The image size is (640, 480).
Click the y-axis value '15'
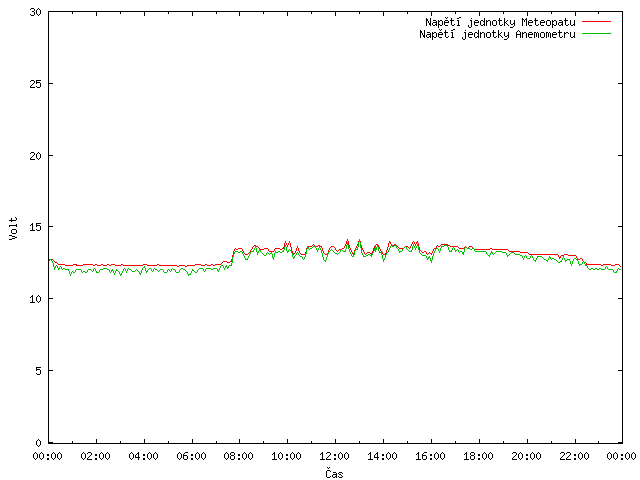(x=36, y=227)
